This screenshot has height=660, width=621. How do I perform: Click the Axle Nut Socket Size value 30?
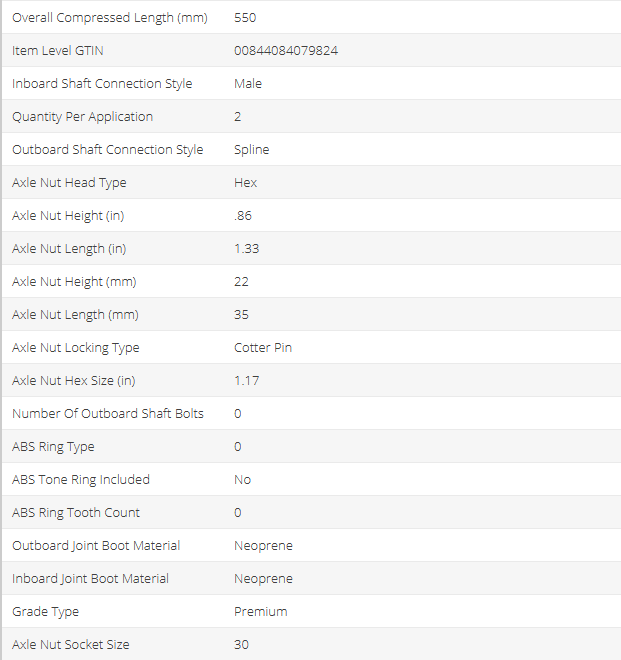point(241,644)
